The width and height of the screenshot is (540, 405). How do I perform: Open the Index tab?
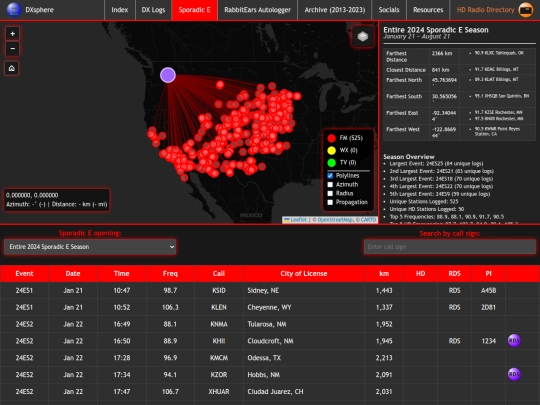point(120,10)
